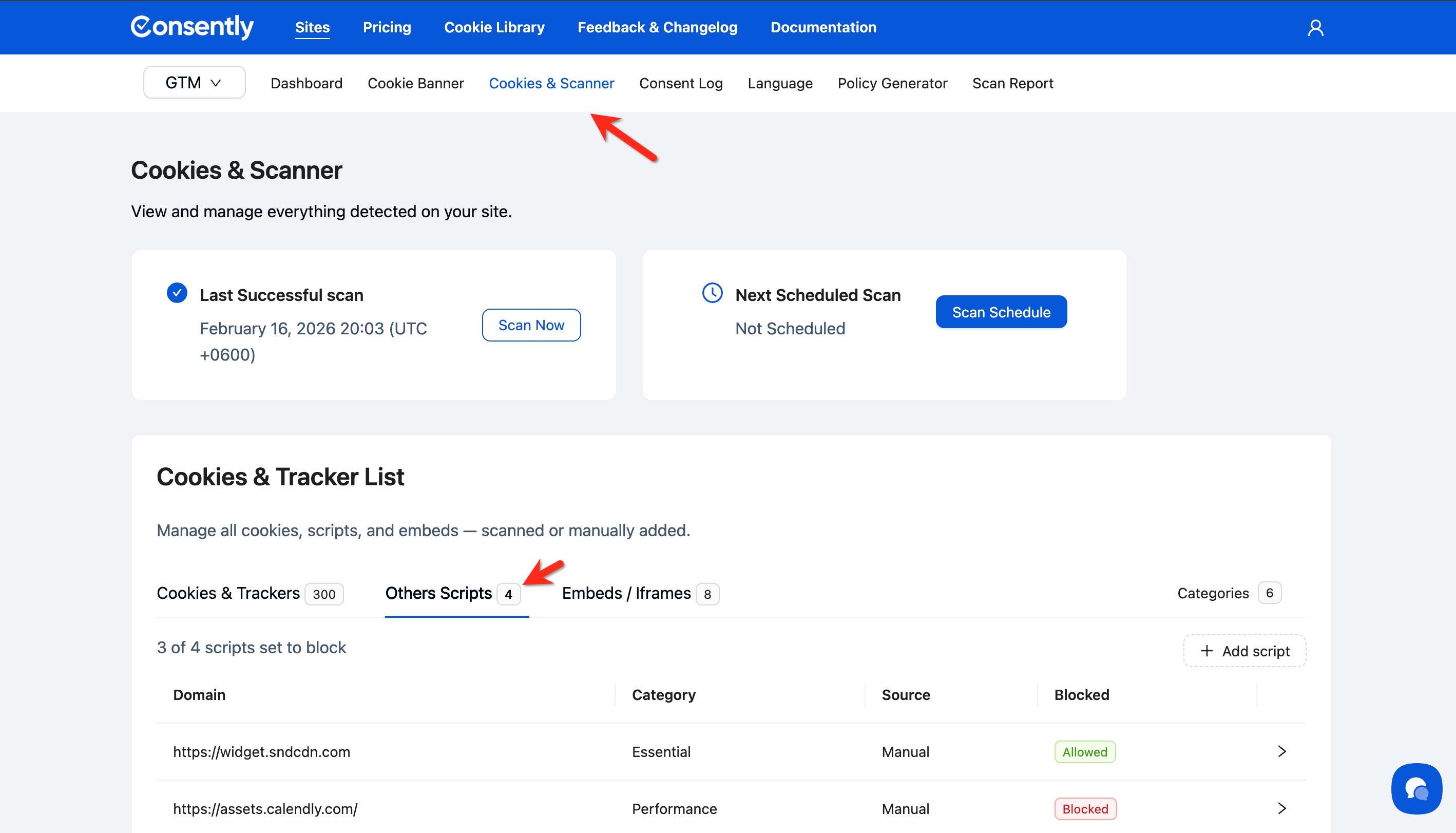The height and width of the screenshot is (833, 1456).
Task: Click the Consently logo
Action: (192, 27)
